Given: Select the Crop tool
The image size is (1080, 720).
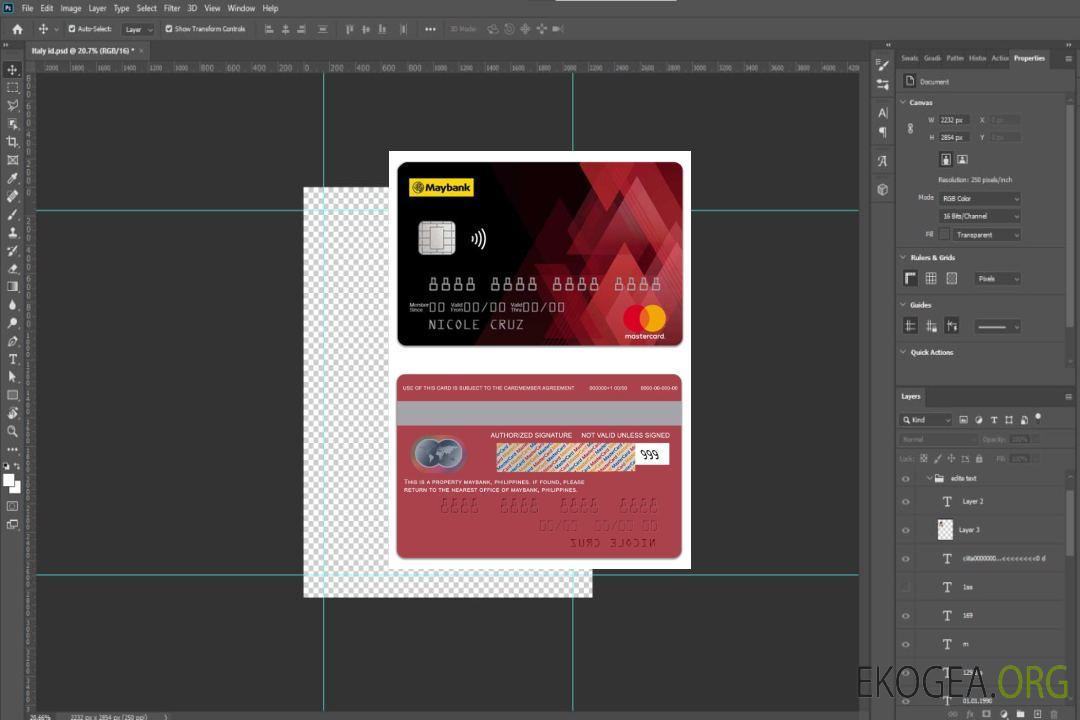Looking at the screenshot, I should pyautogui.click(x=12, y=142).
